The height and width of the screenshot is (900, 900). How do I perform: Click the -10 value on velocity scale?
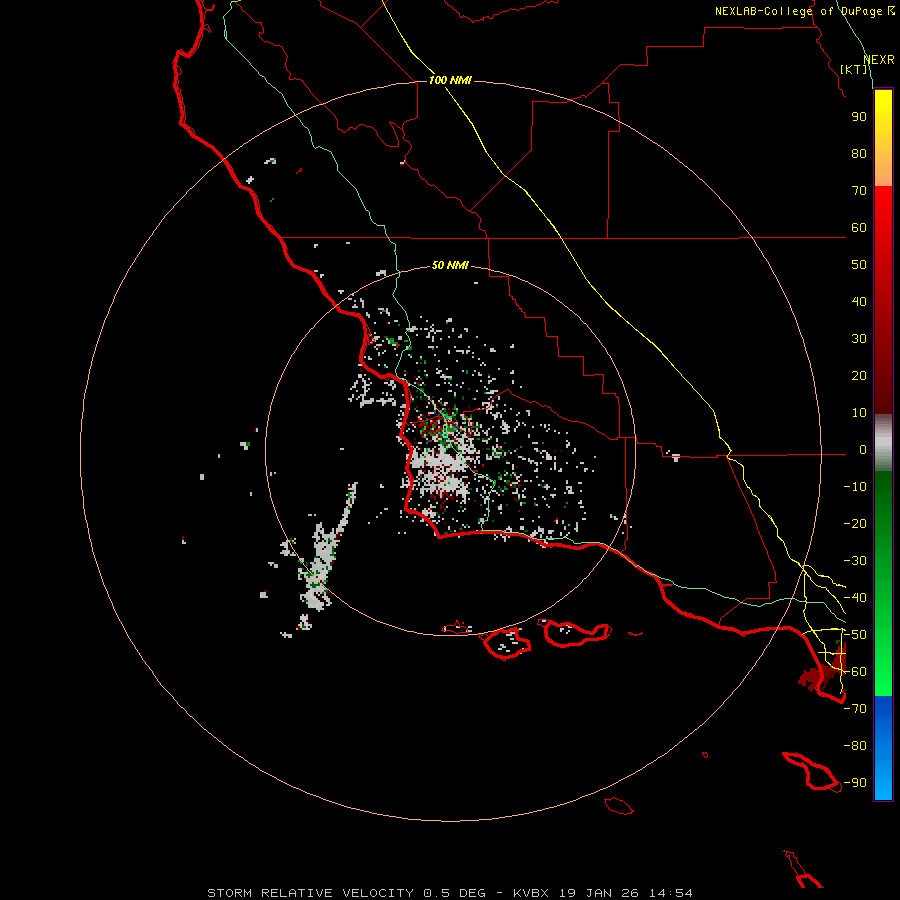(x=855, y=487)
